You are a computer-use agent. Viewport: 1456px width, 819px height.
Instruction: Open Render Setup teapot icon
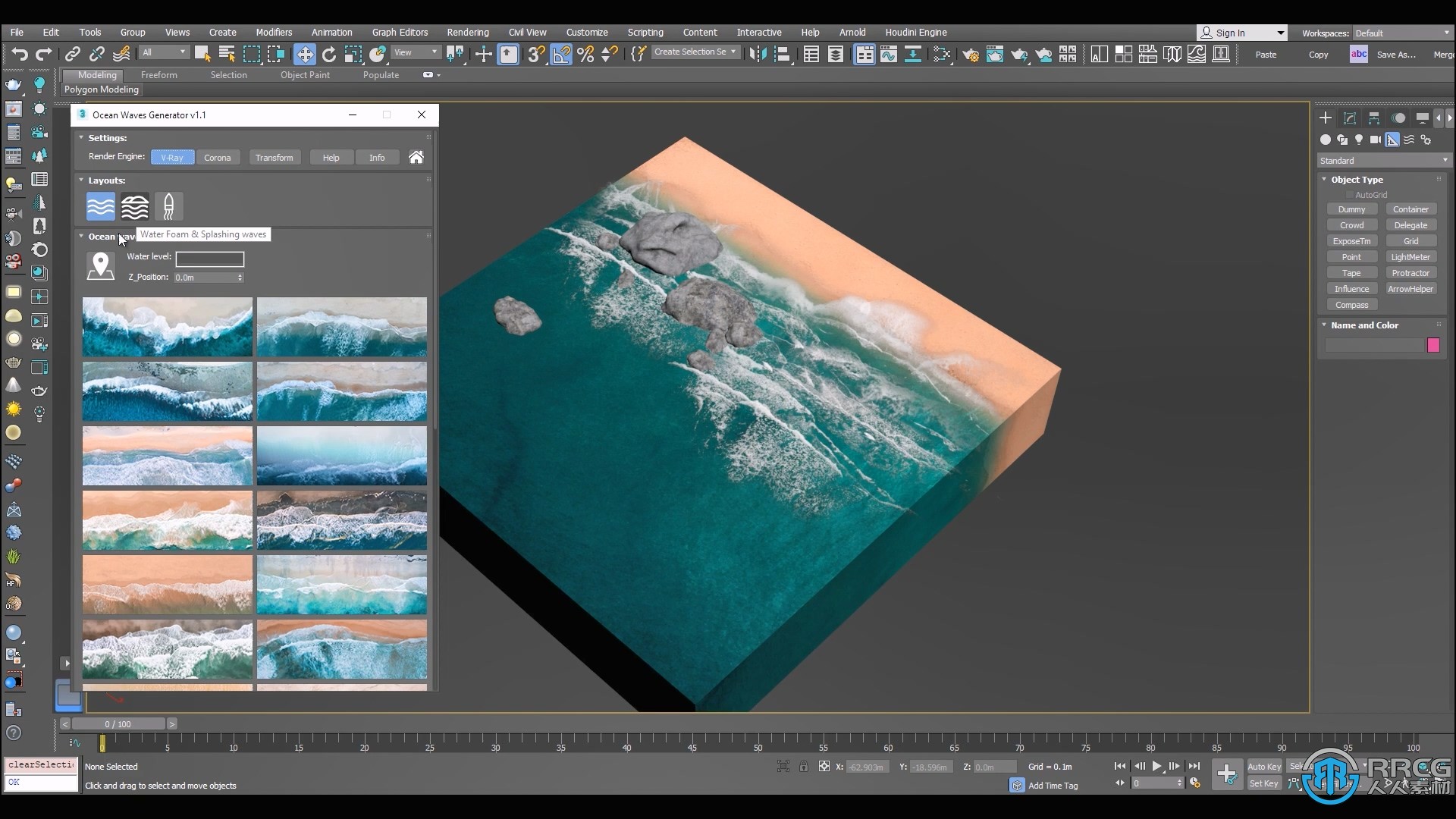971,54
